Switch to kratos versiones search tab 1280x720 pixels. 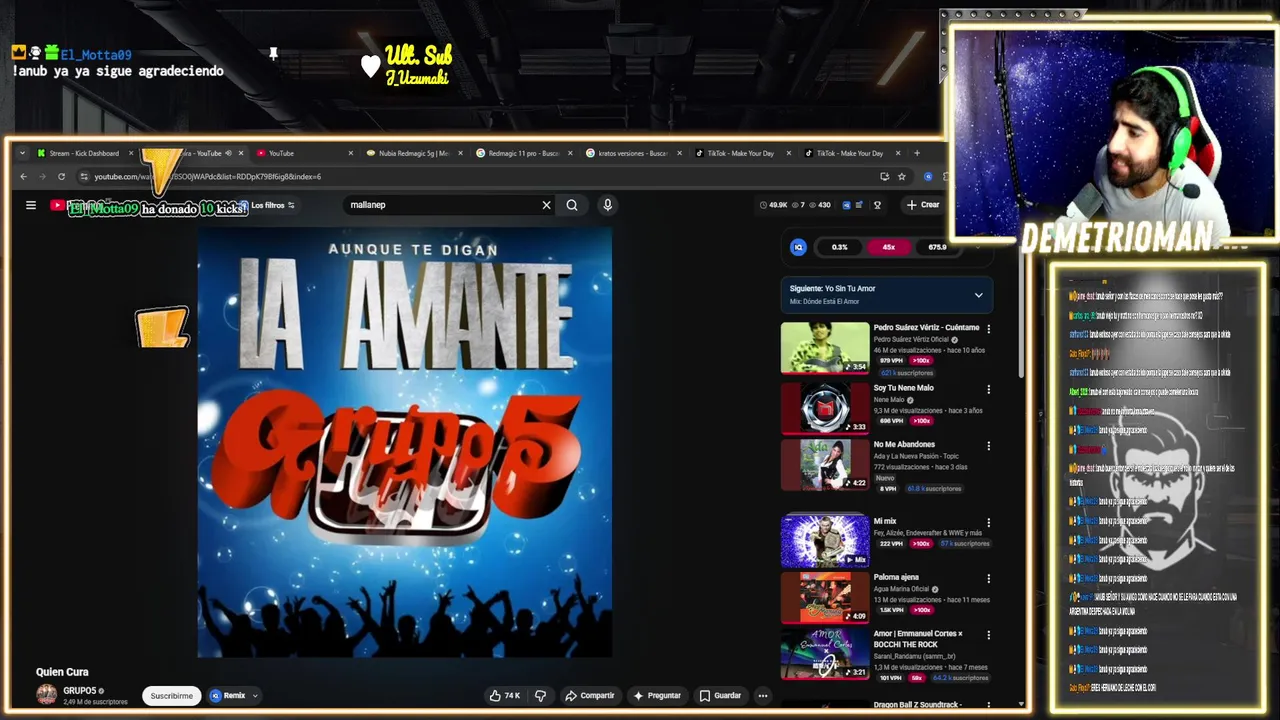click(632, 153)
